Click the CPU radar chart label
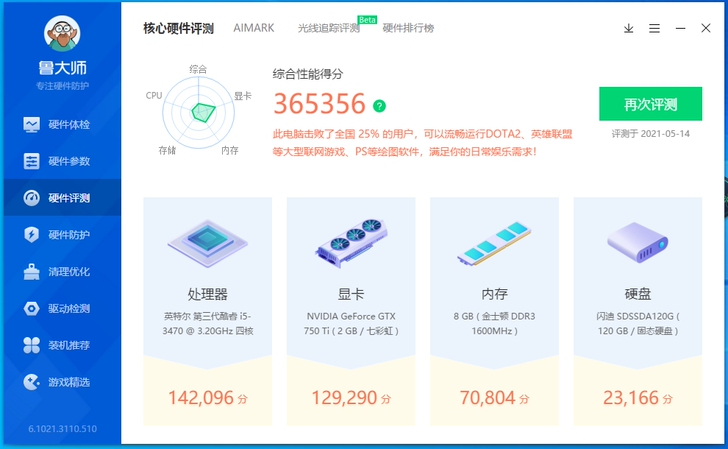 point(154,95)
